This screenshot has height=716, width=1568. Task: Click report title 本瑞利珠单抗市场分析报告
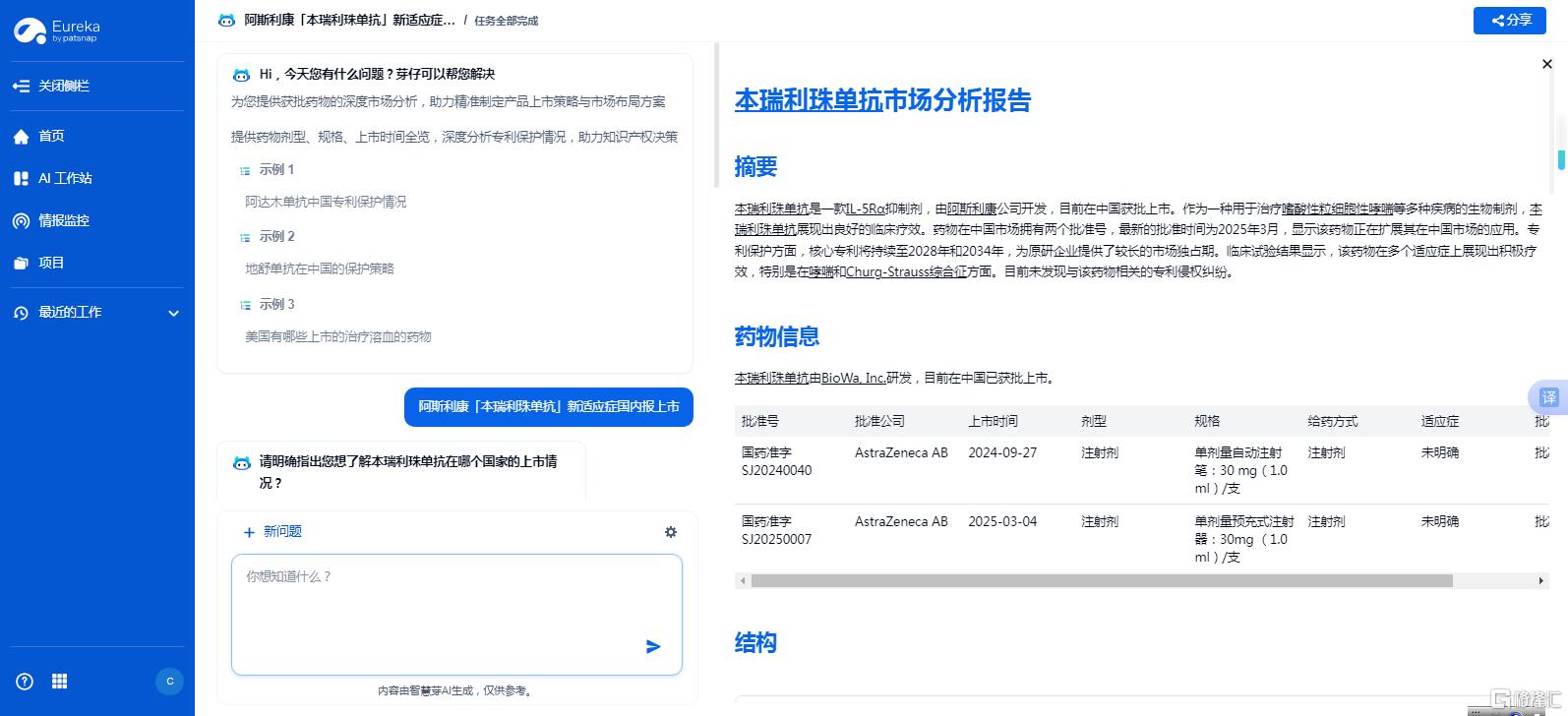(x=882, y=100)
